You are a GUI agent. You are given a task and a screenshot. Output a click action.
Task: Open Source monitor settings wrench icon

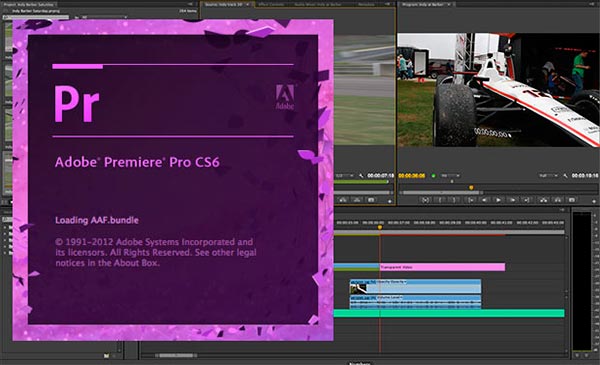(x=361, y=176)
